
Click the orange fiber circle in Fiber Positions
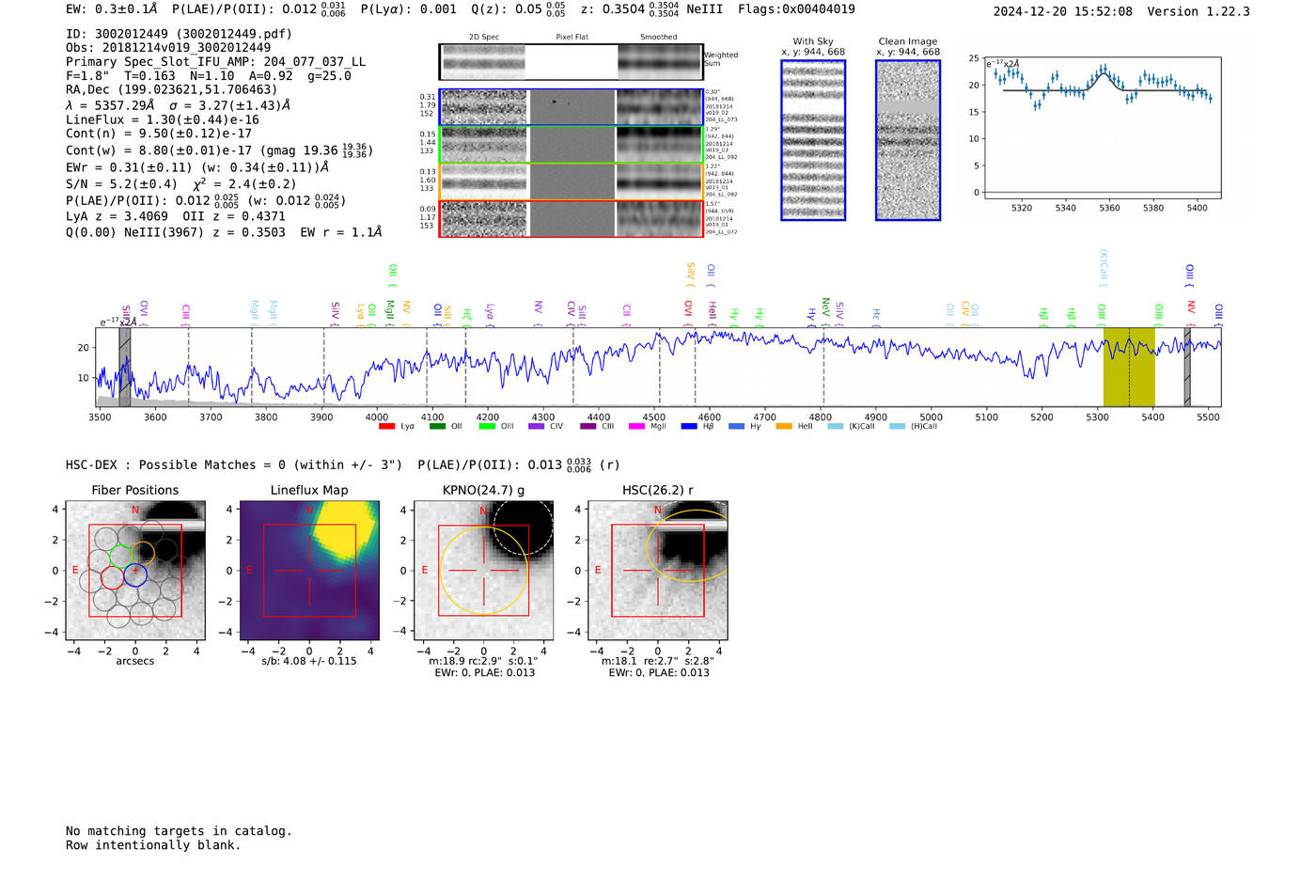143,554
